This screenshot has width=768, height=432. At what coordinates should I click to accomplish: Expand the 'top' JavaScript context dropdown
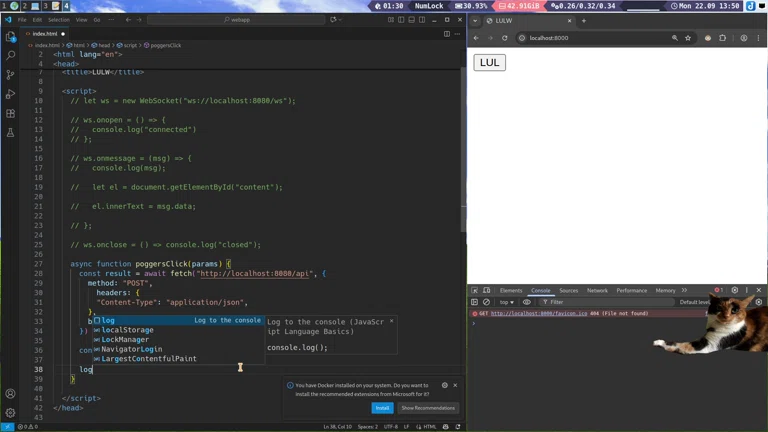[507, 301]
